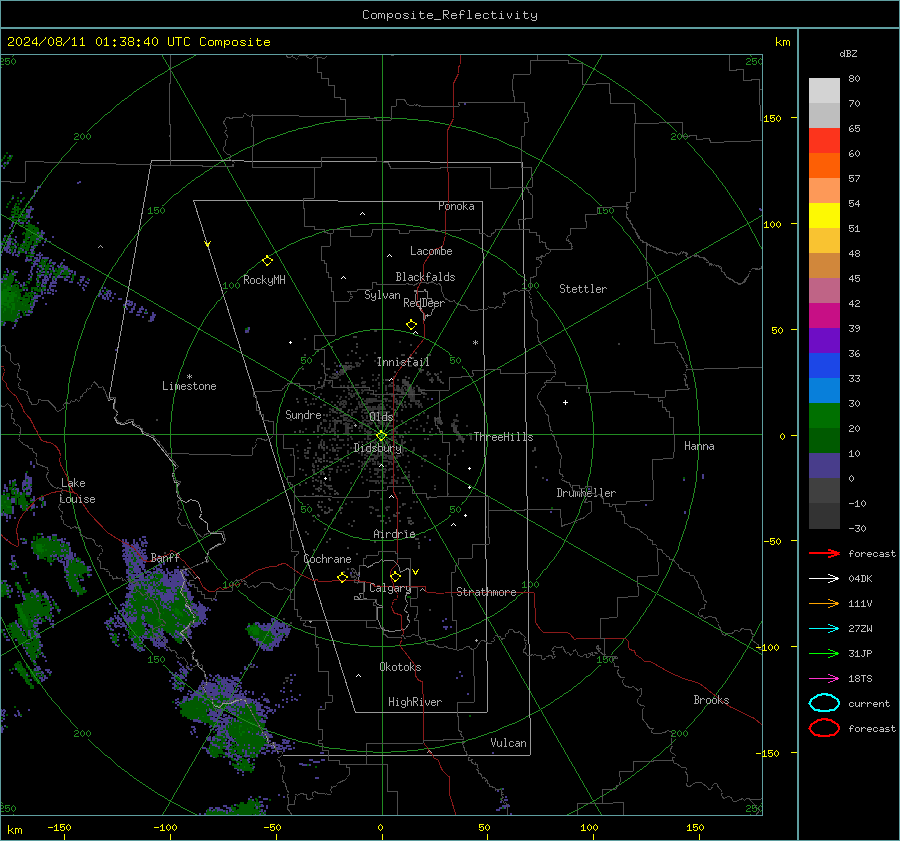This screenshot has width=900, height=841.
Task: Click the 27ZW legend label
Action: click(x=860, y=629)
